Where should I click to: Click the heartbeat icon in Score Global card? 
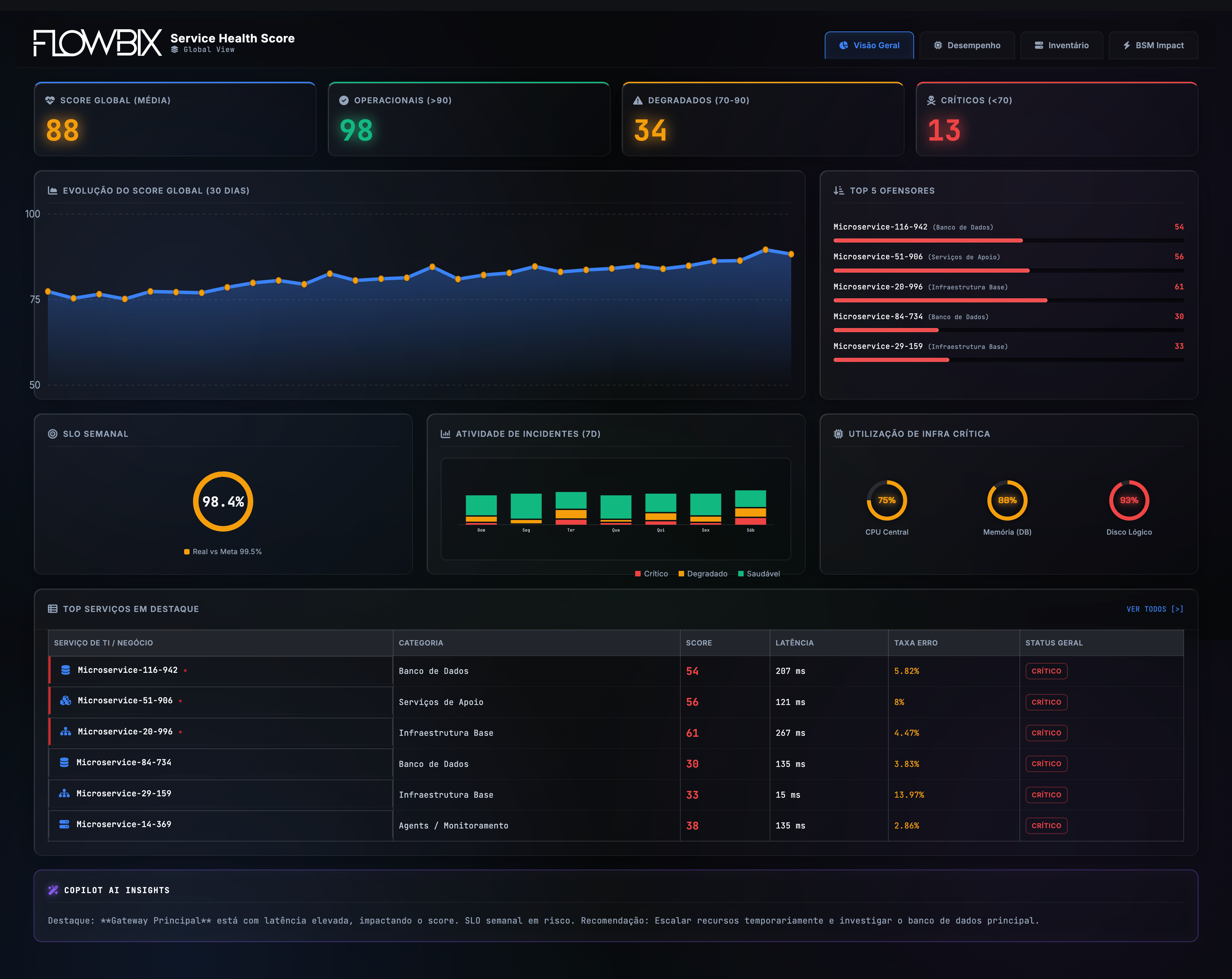pos(50,100)
